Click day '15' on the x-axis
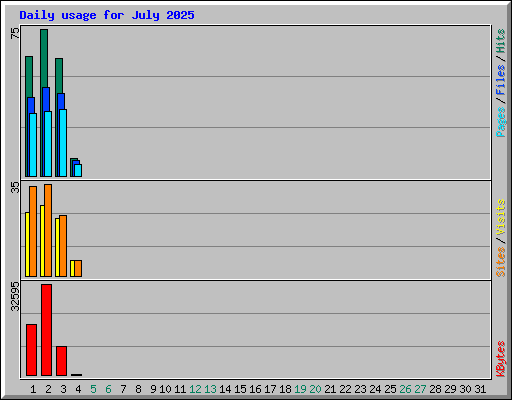The height and width of the screenshot is (400, 512). pyautogui.click(x=240, y=389)
